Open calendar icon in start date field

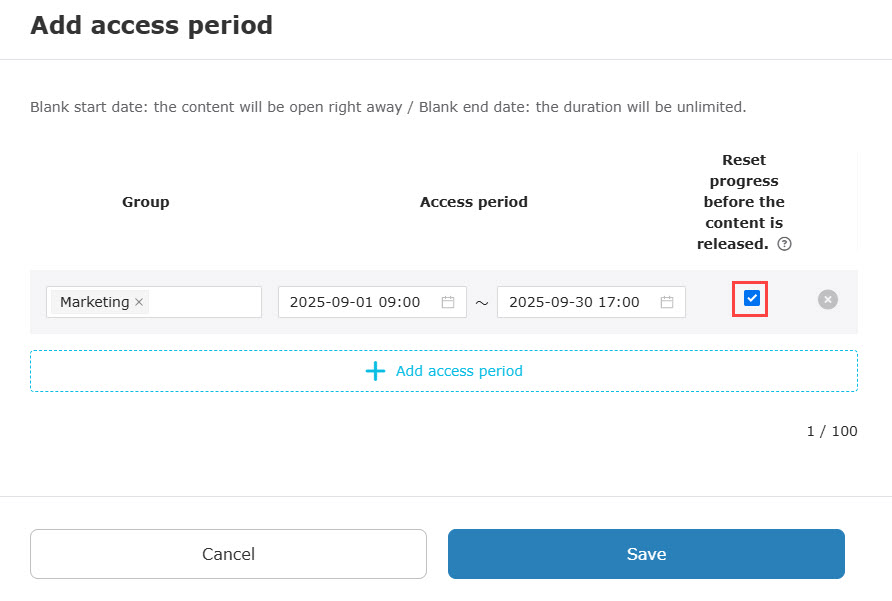(448, 302)
